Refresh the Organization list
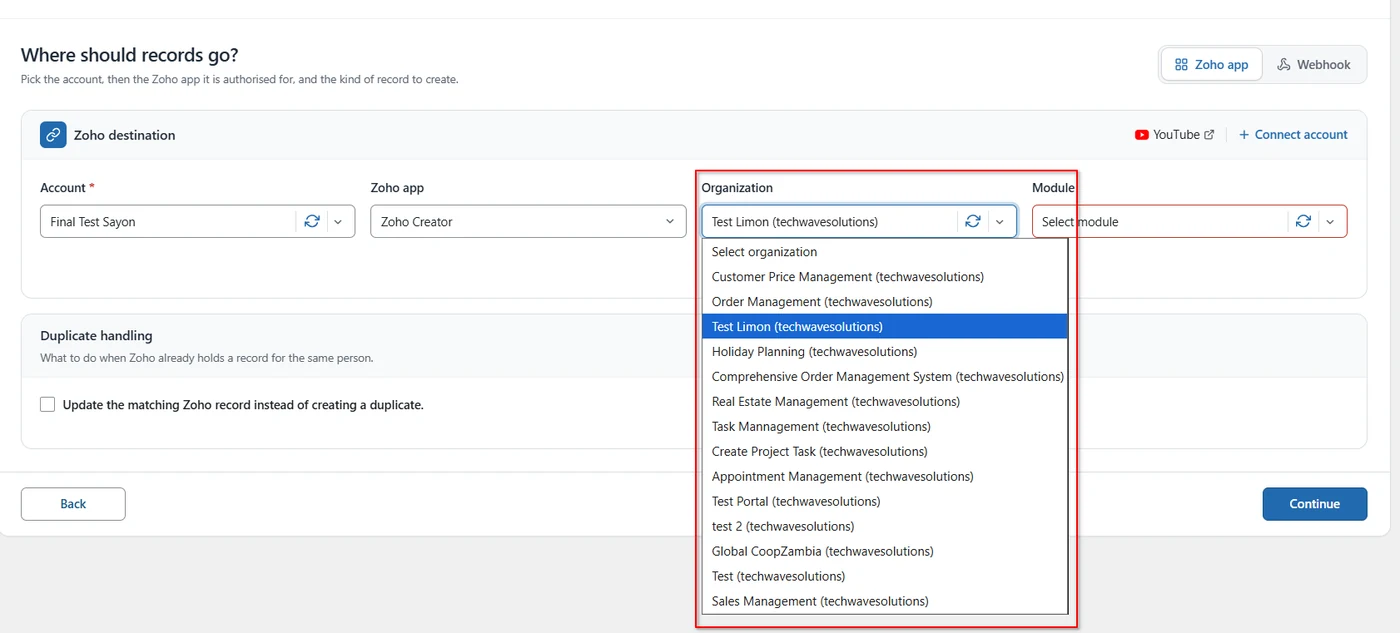The image size is (1400, 633). coord(973,222)
